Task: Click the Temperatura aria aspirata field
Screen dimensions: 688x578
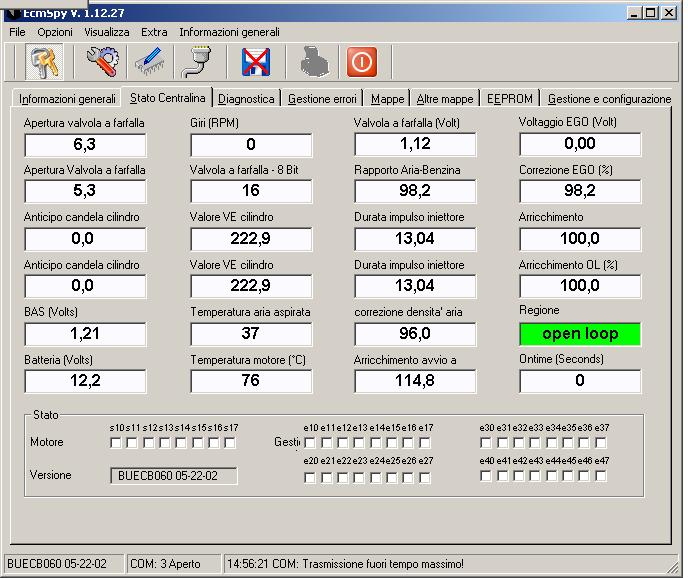Action: point(251,334)
